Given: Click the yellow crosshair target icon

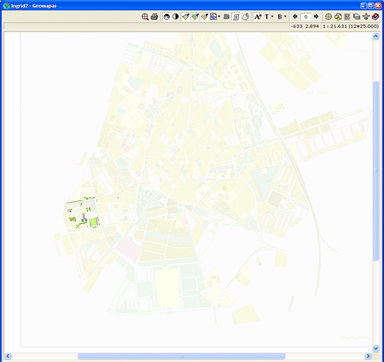Looking at the screenshot, I should [x=328, y=17].
